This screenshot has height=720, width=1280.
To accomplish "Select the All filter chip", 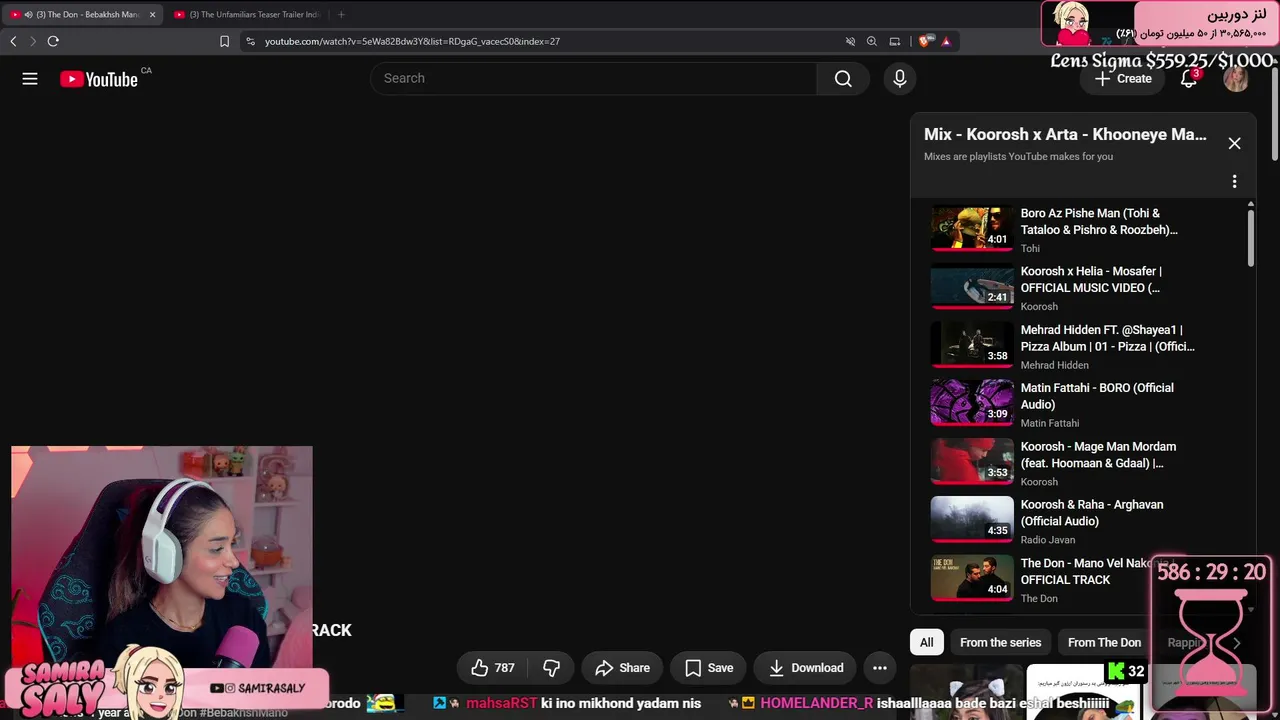I will [927, 643].
